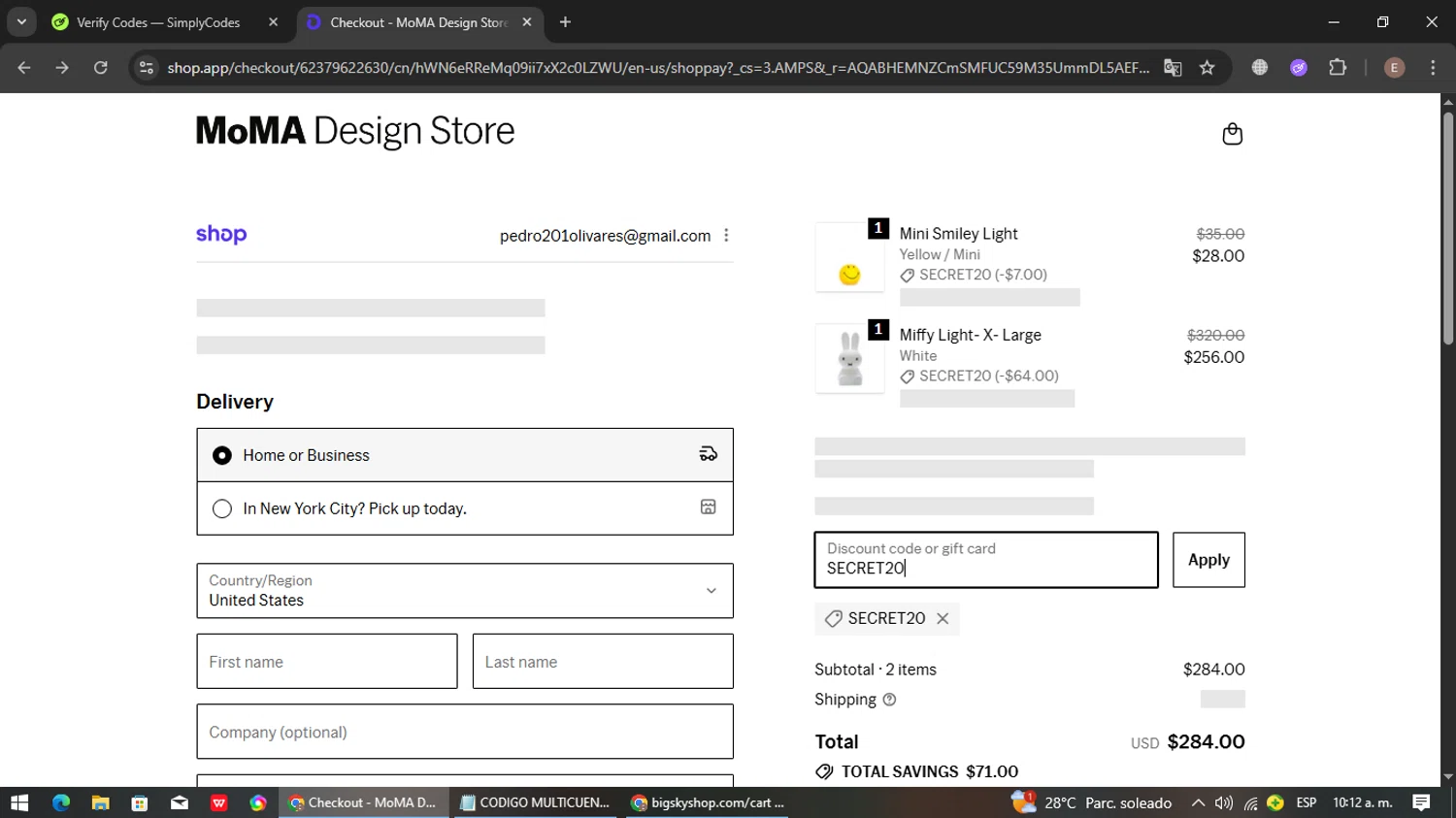Open the notifications center icon
1456x818 pixels.
(x=1422, y=802)
